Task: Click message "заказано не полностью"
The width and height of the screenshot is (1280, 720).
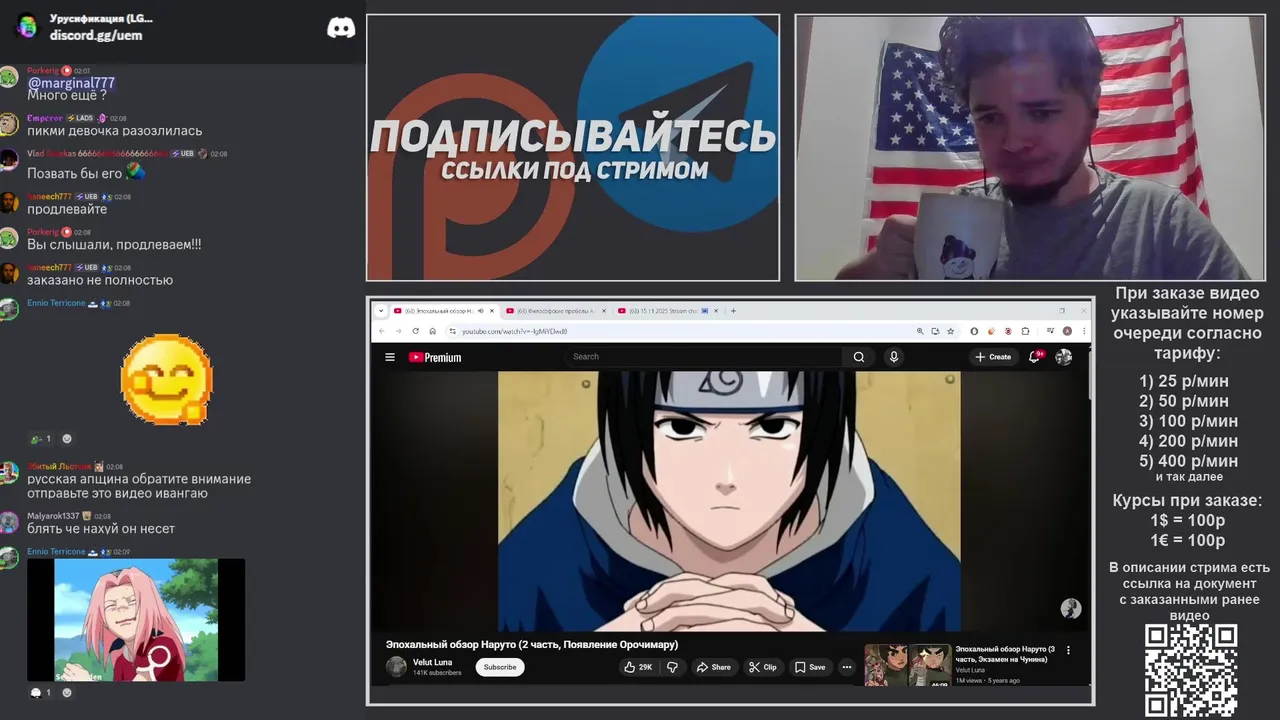Action: [100, 280]
